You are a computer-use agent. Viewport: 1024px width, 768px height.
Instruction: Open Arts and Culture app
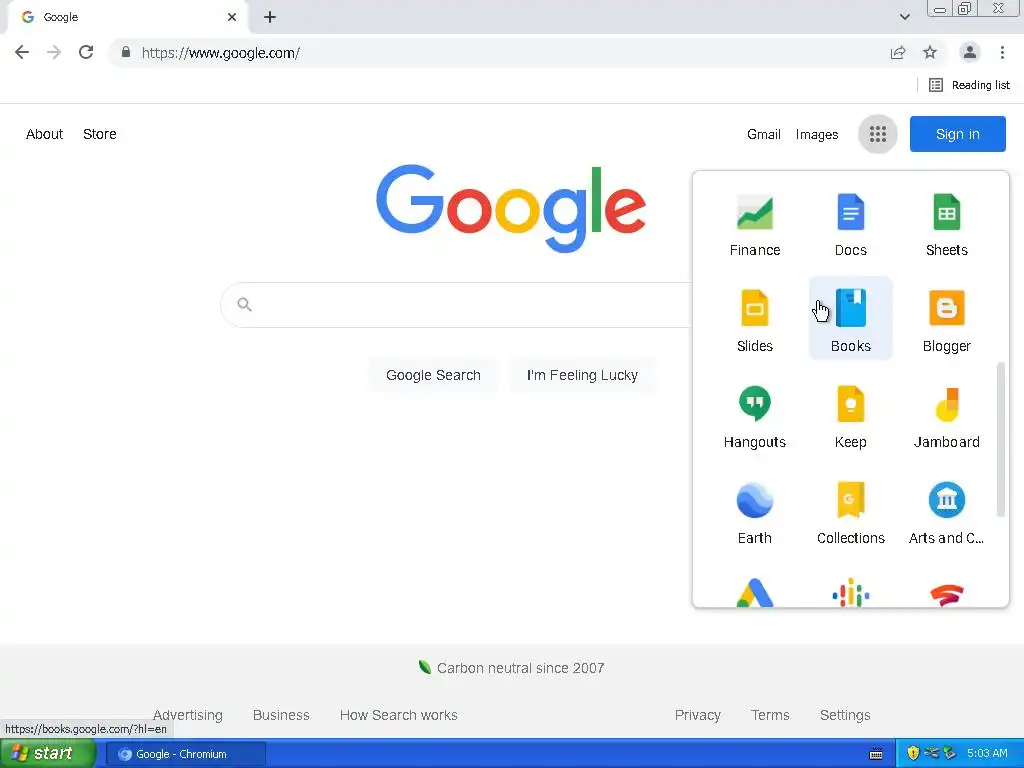(x=946, y=512)
